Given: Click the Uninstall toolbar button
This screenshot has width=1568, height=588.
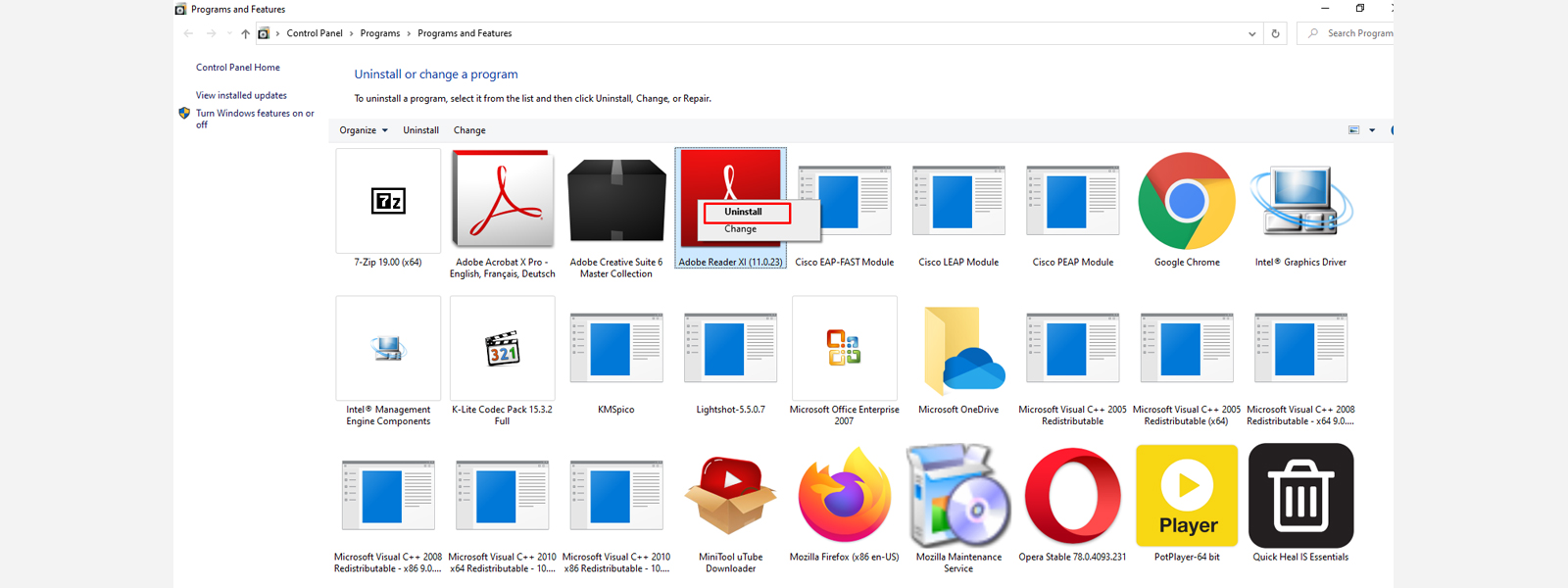Looking at the screenshot, I should 420,130.
